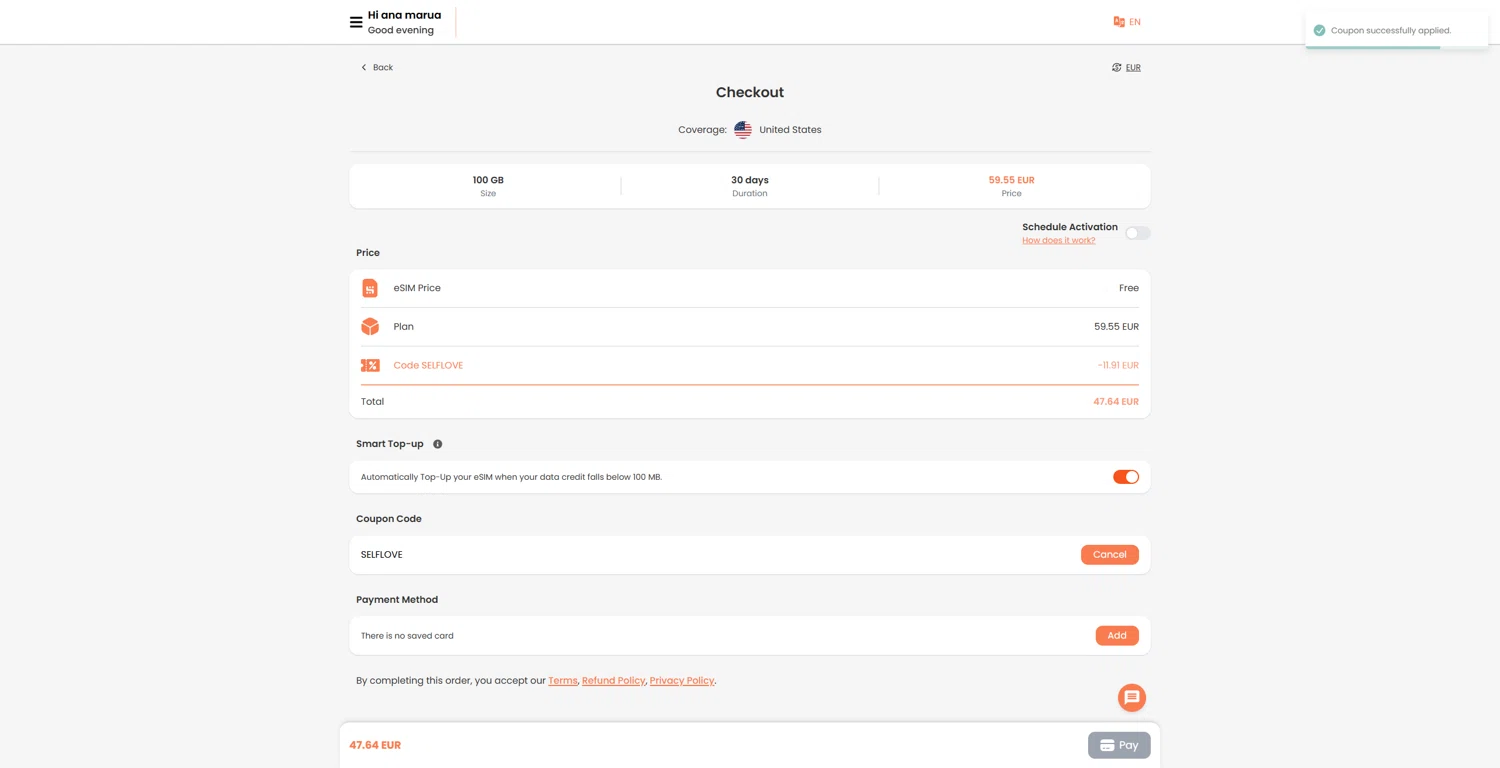Click the '-11.91 EUR' discount amount

pyautogui.click(x=1118, y=365)
